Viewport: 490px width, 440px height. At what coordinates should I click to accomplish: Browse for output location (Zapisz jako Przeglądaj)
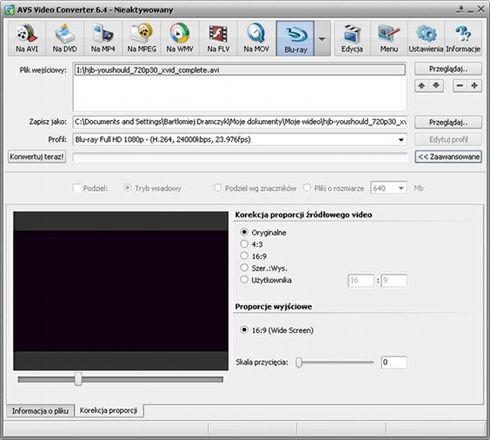448,122
